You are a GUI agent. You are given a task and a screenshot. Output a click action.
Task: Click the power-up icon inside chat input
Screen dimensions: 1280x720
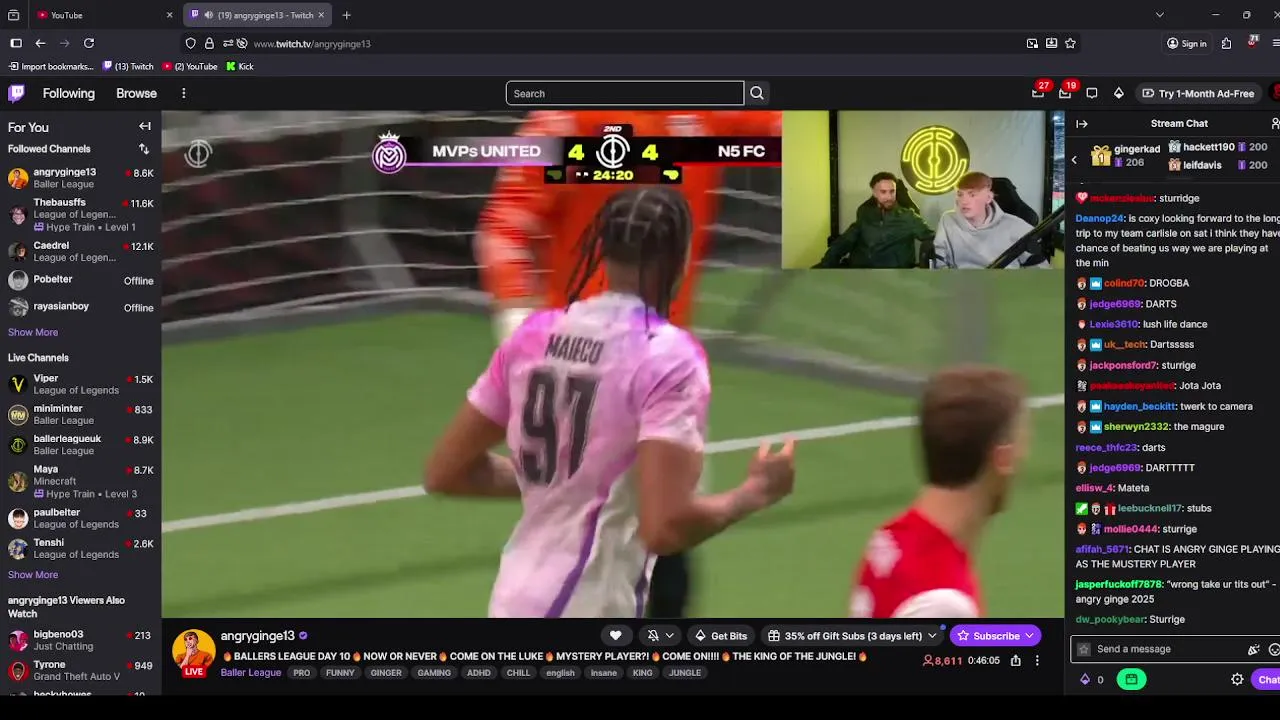[1253, 649]
